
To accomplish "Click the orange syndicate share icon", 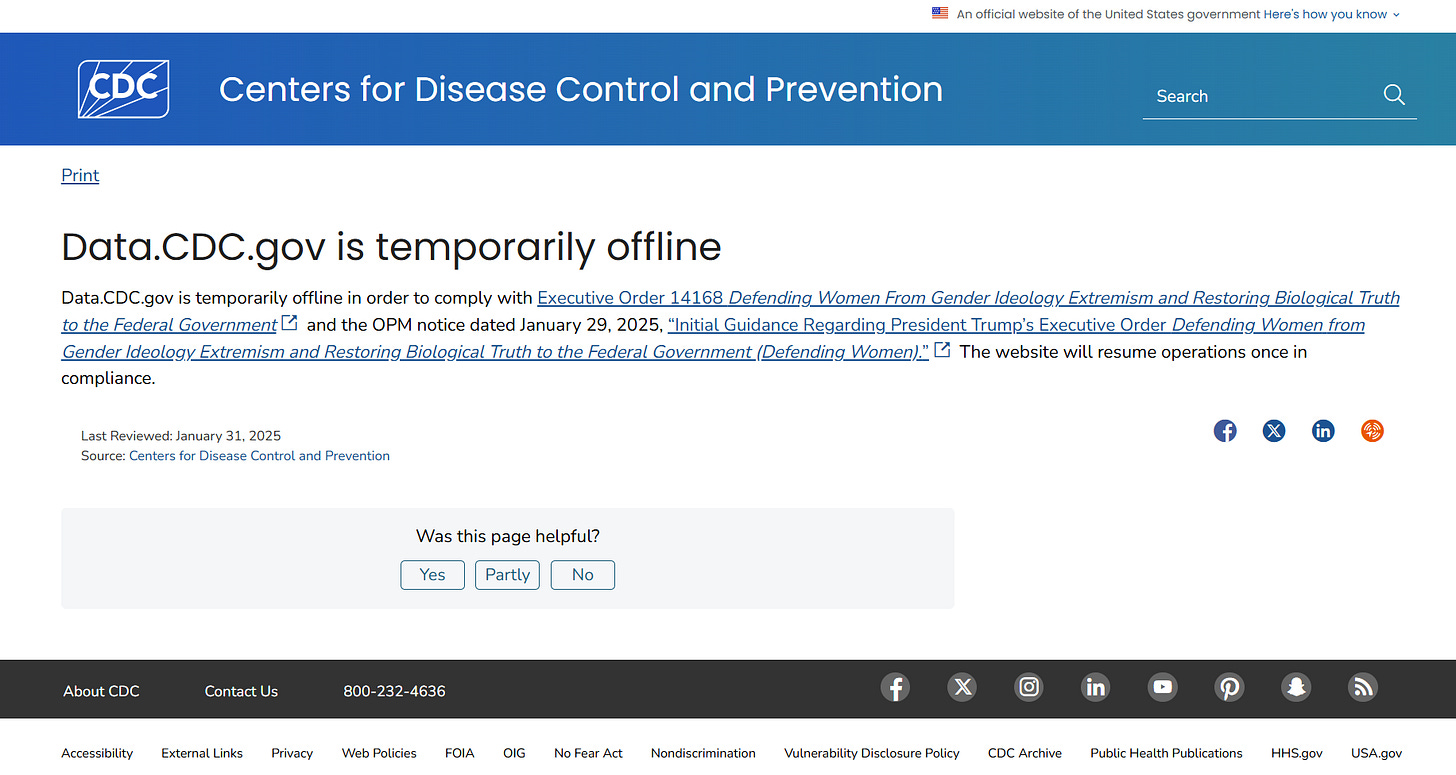I will pos(1372,431).
